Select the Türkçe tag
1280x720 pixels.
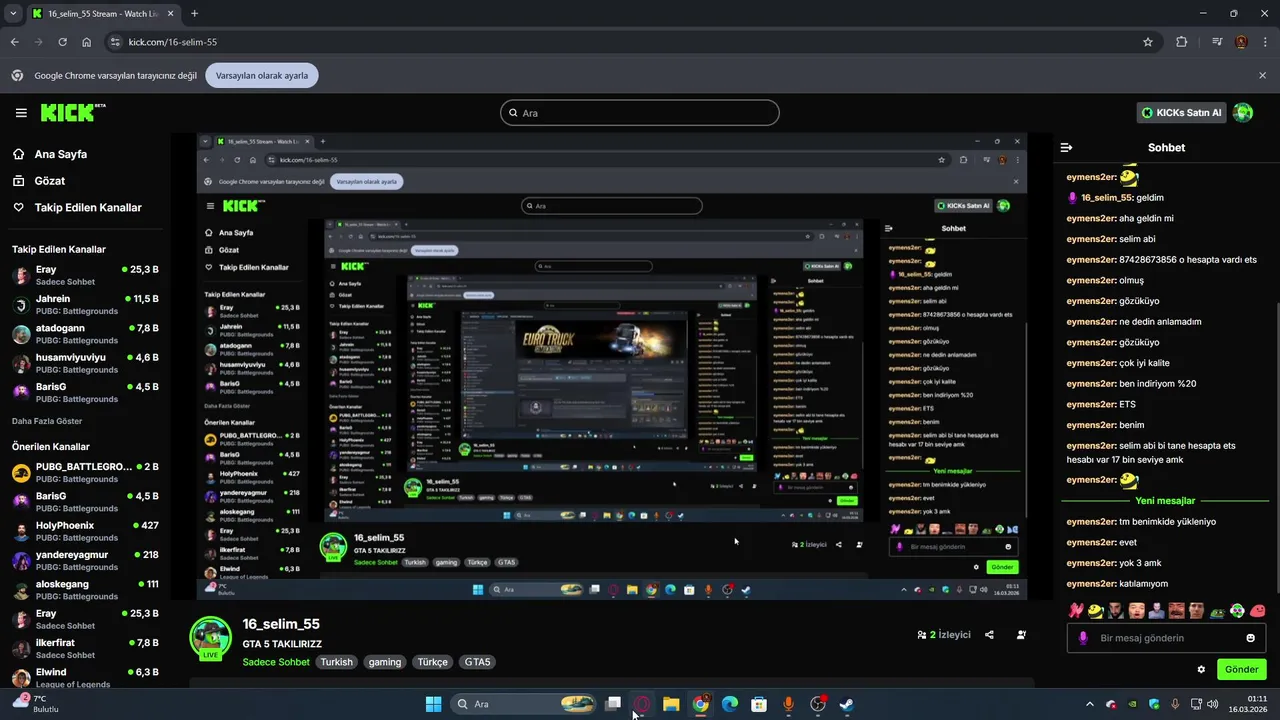(432, 662)
